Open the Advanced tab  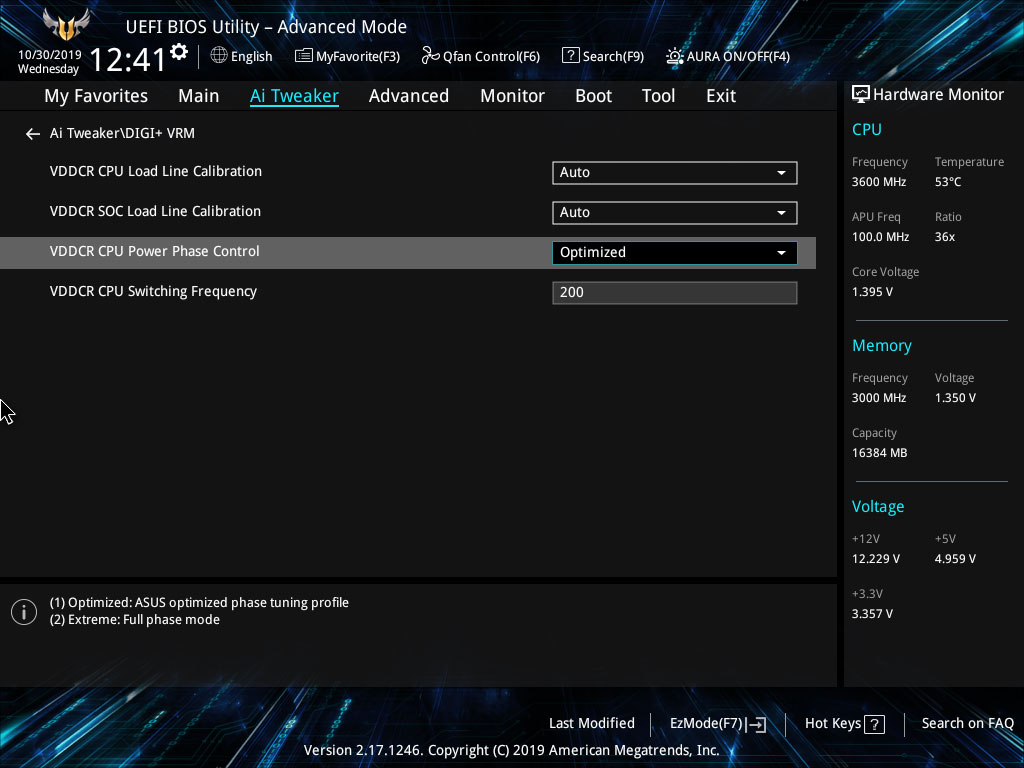point(409,96)
